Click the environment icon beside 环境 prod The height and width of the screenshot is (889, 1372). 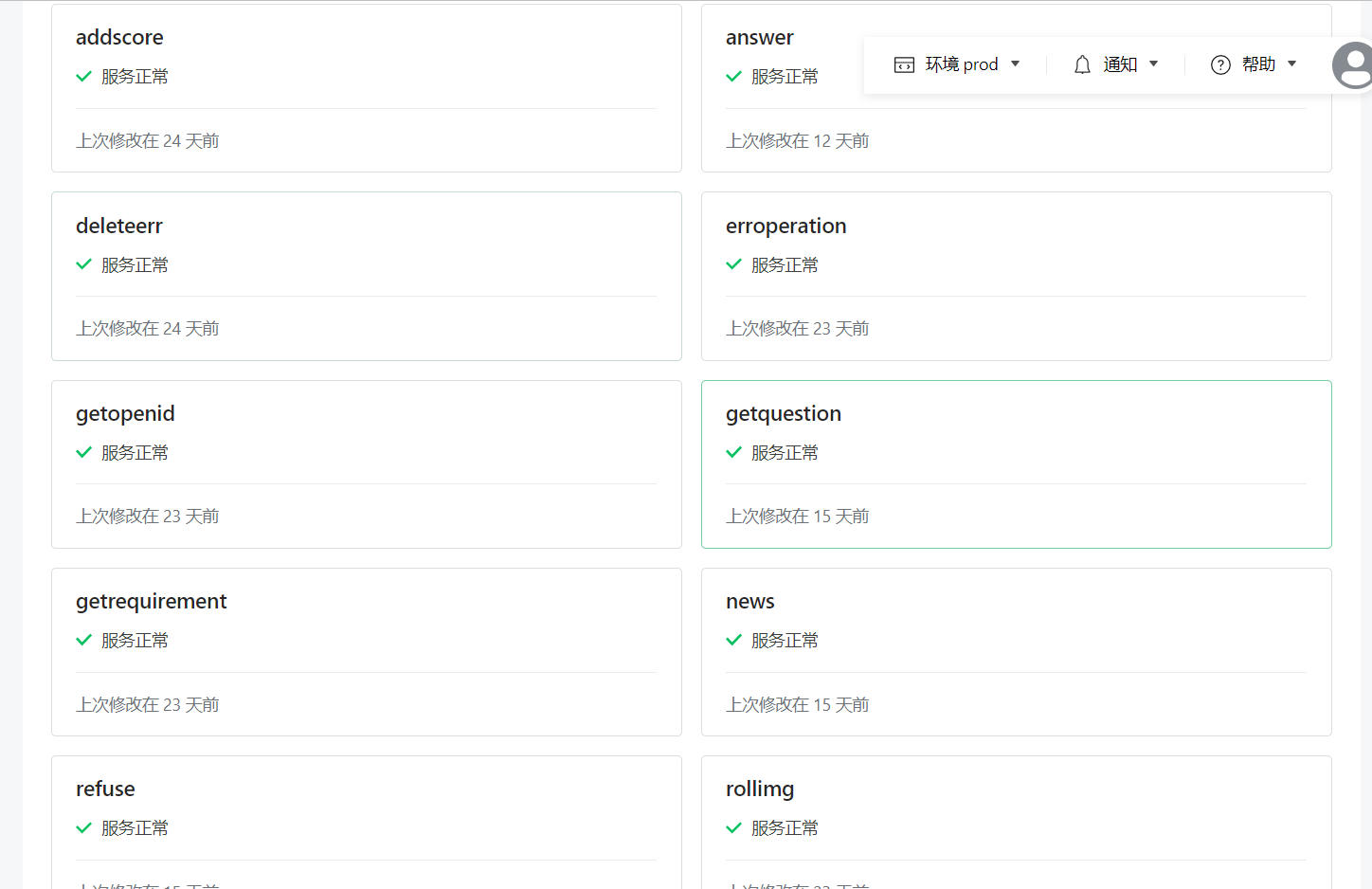pos(904,64)
